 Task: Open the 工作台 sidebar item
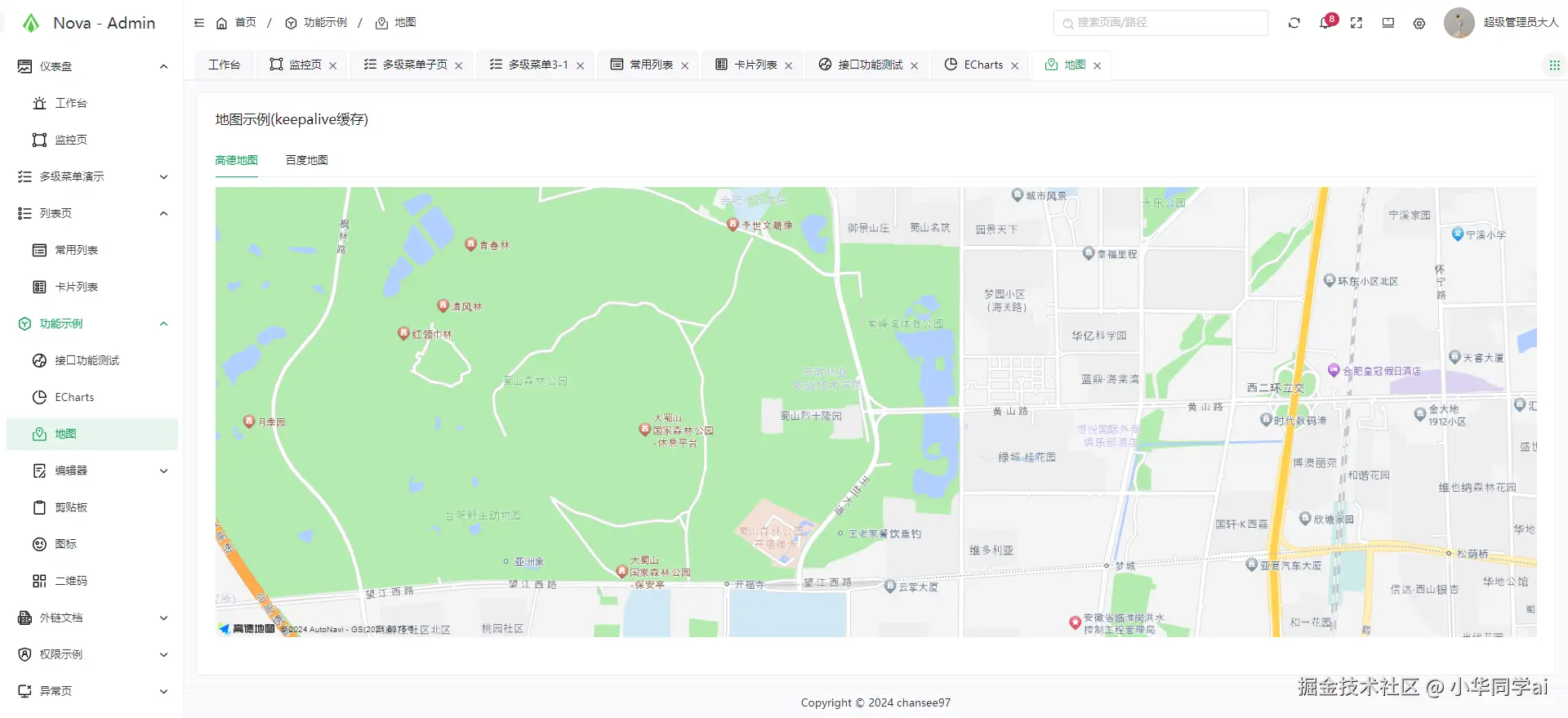92,103
